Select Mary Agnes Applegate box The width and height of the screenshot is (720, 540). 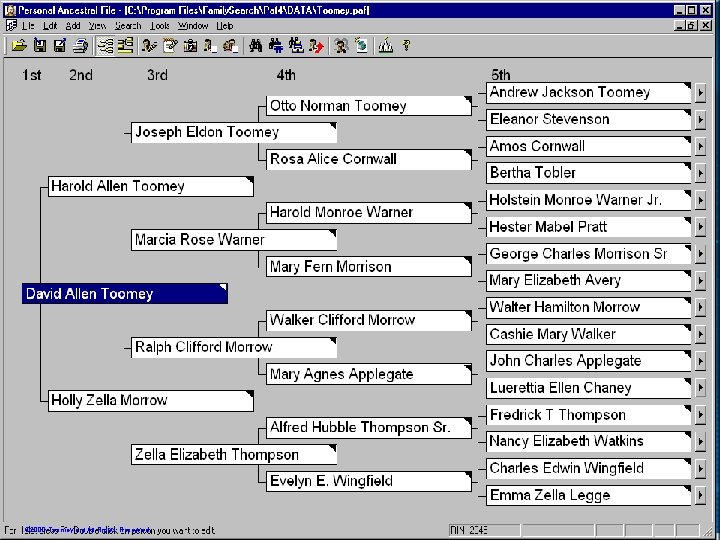369,374
